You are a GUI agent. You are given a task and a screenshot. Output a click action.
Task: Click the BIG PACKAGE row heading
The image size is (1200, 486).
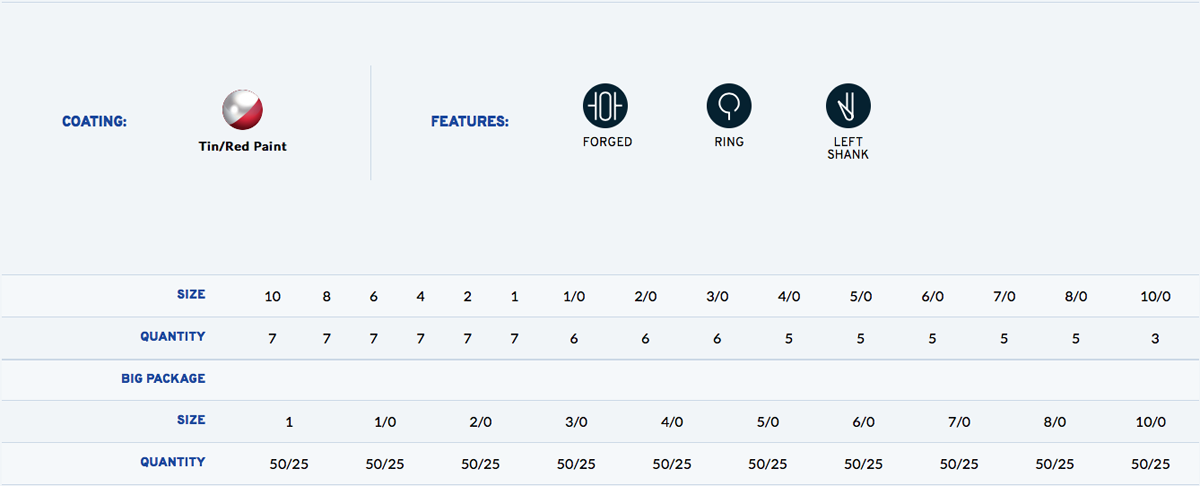161,379
